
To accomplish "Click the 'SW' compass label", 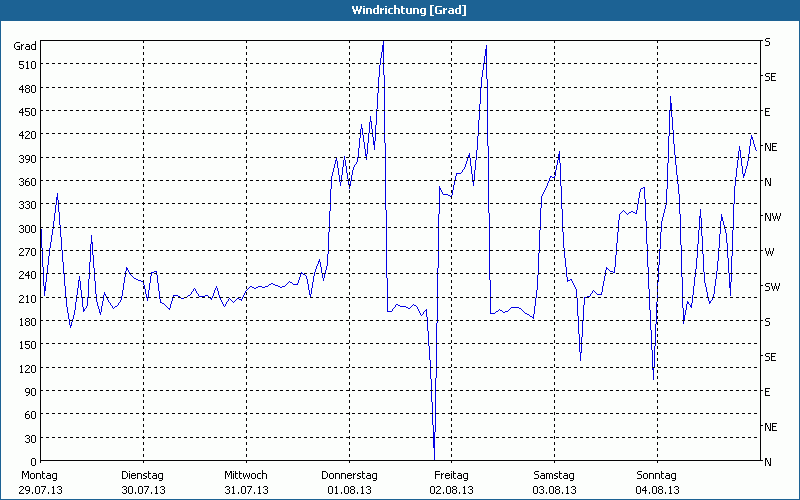I will pos(772,287).
